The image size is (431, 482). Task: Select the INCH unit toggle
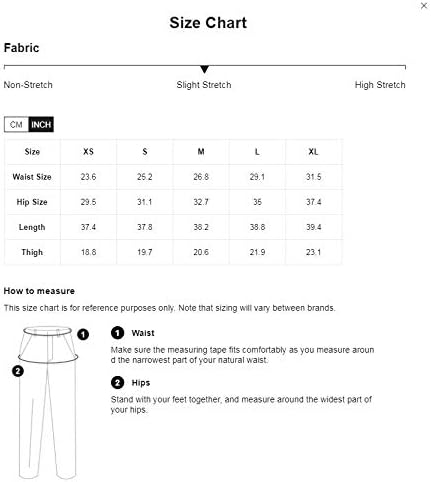pos(41,125)
